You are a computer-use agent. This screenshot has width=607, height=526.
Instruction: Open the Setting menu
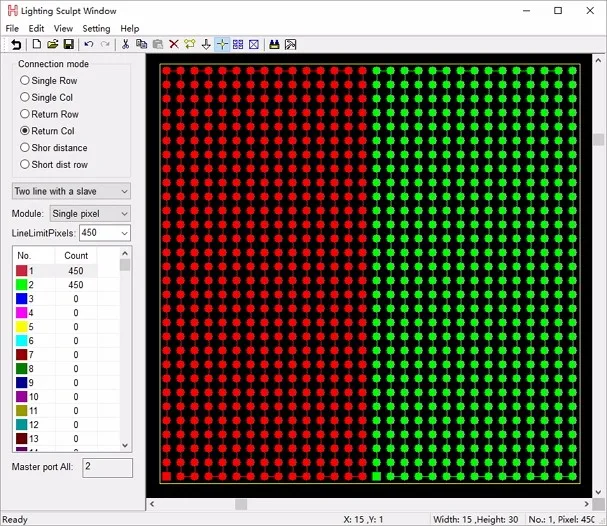[x=96, y=29]
